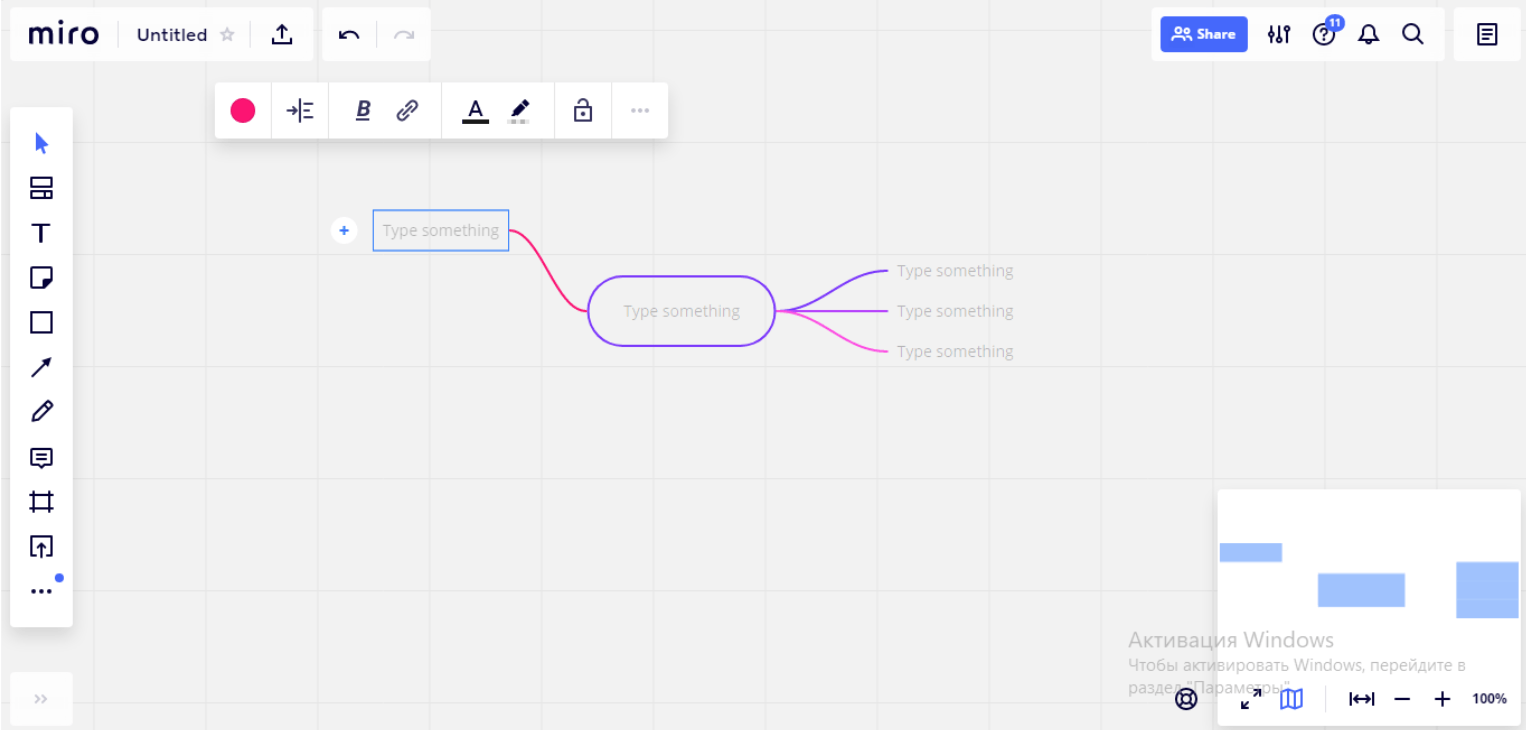The image size is (1526, 730).
Task: Toggle the minimap display
Action: point(1292,699)
